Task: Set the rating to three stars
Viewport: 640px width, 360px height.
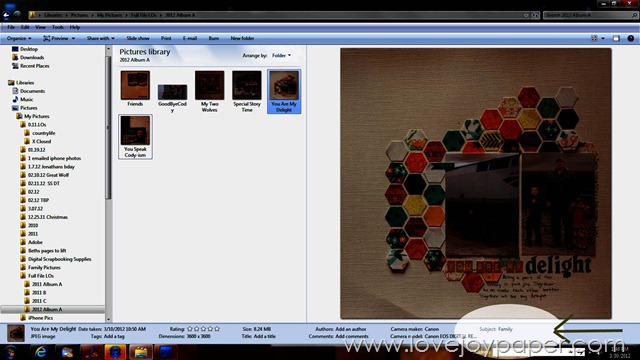Action: [203, 329]
